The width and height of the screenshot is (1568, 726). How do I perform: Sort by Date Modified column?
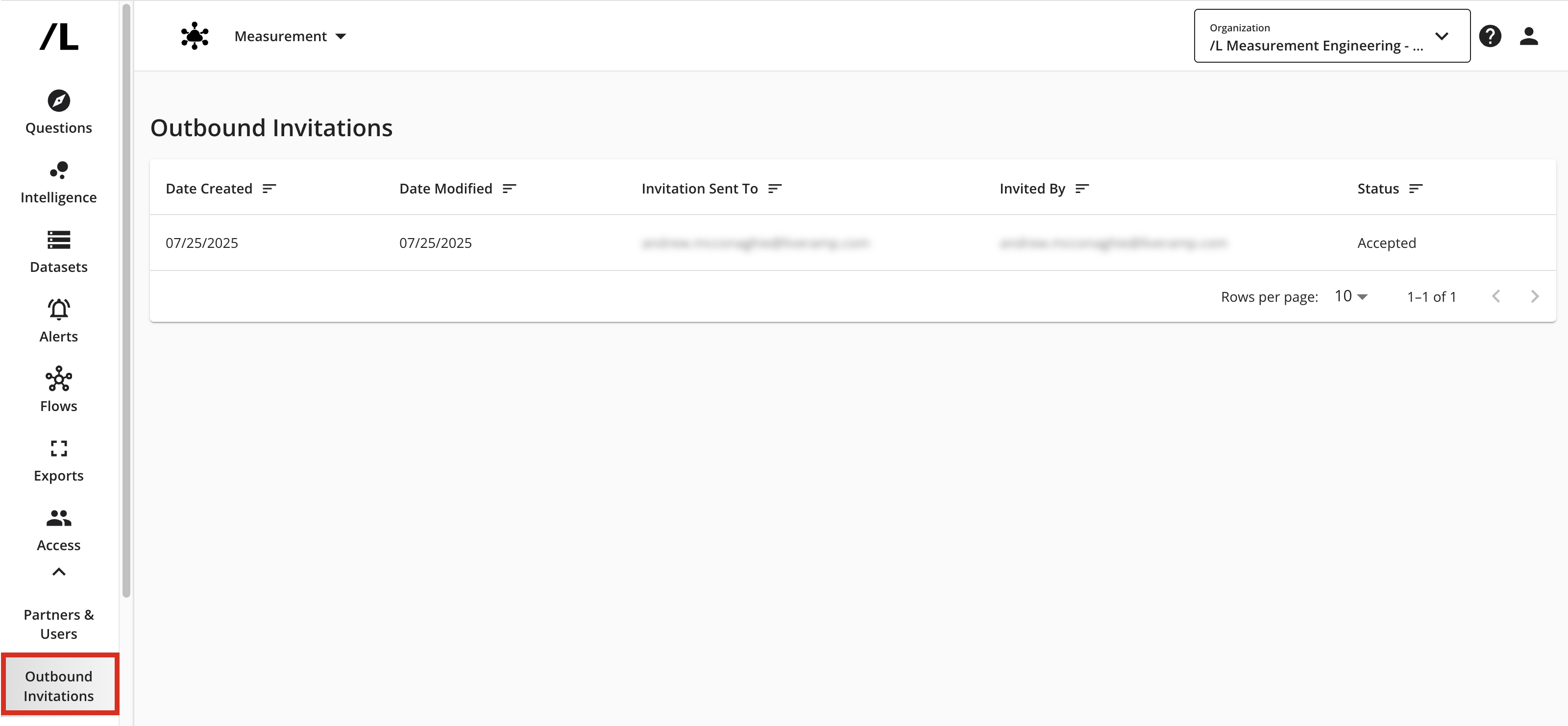(x=509, y=189)
